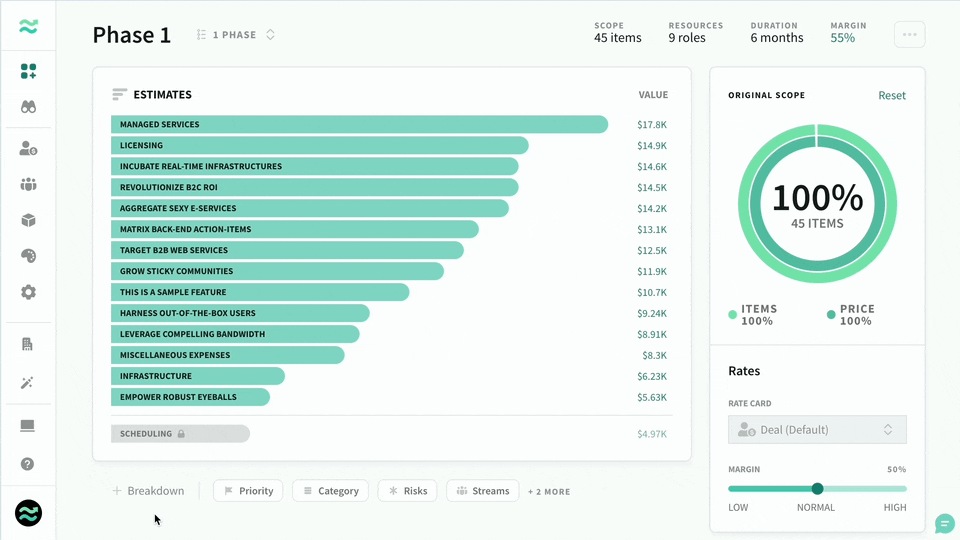Select the cube package icon in sidebar
Screen dimensions: 960x540
(28, 220)
